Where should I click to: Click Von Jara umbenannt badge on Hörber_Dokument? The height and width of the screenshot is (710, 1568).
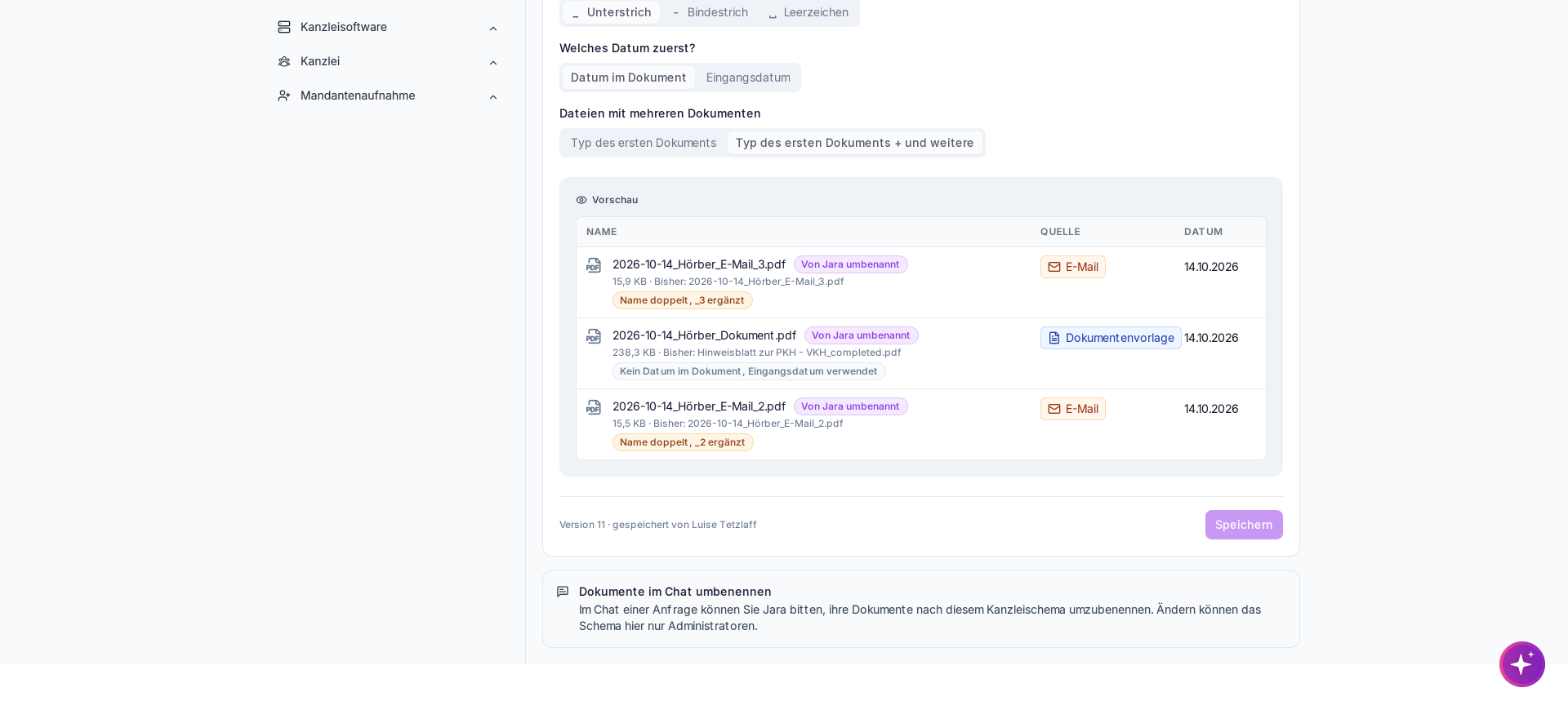pyautogui.click(x=861, y=335)
